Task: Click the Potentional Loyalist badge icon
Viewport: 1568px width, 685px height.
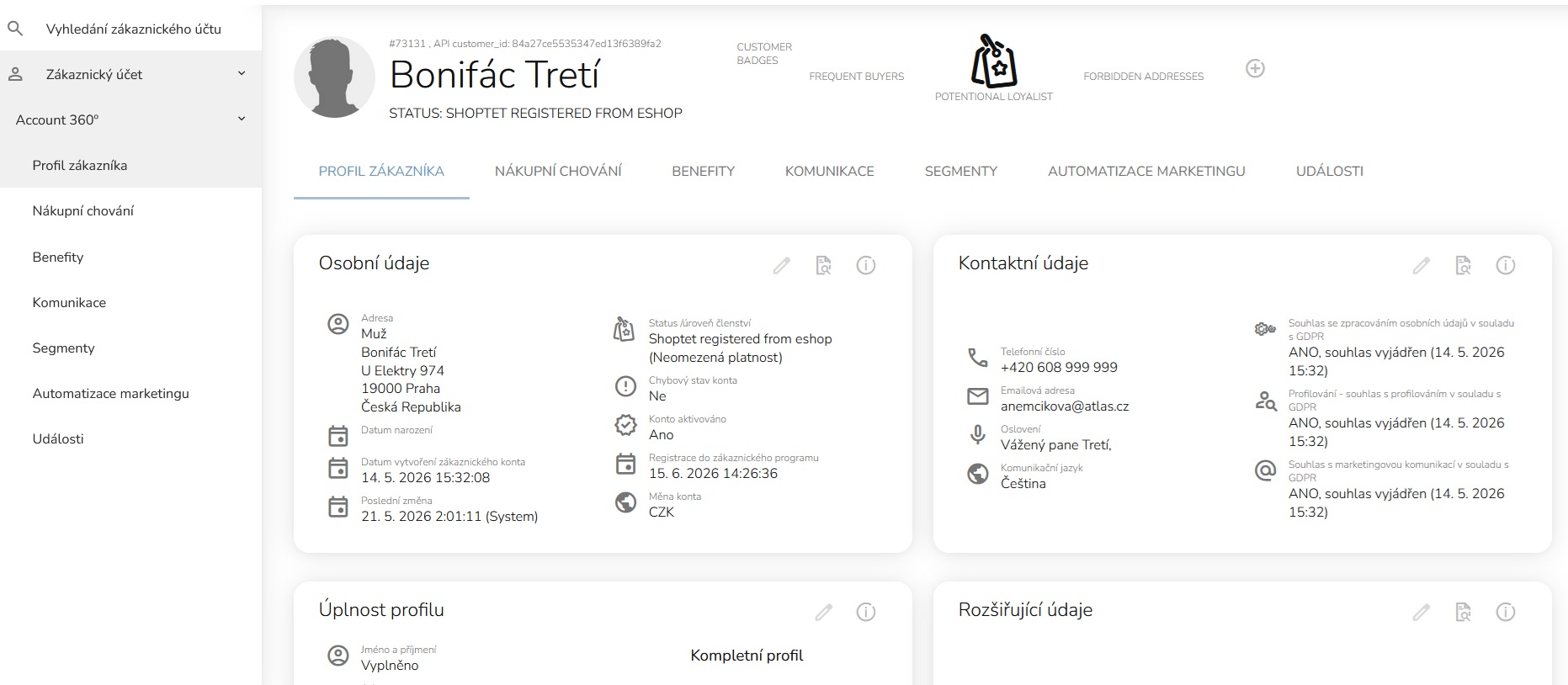Action: pos(994,61)
